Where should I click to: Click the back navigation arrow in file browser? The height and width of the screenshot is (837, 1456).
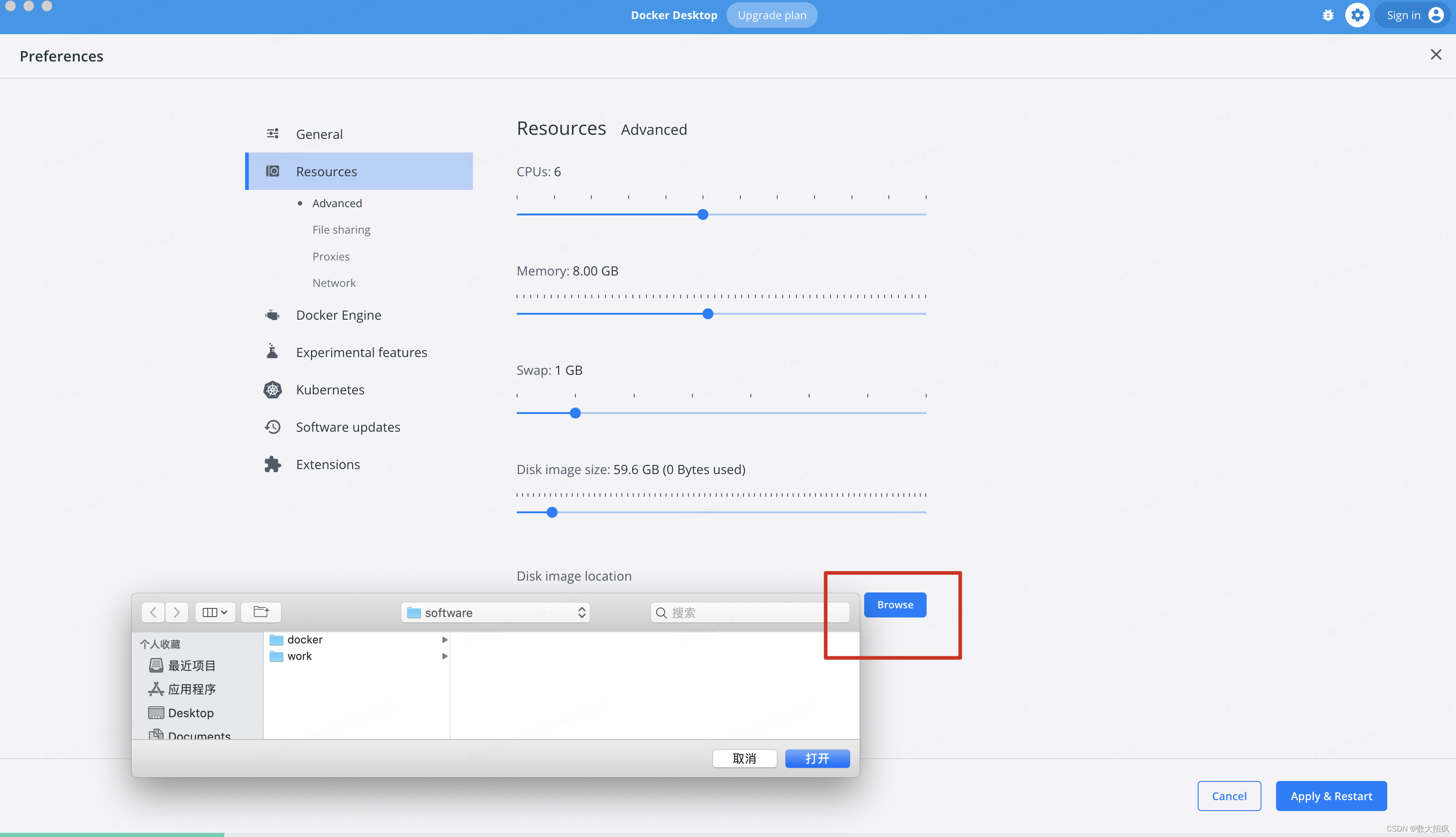pos(153,612)
